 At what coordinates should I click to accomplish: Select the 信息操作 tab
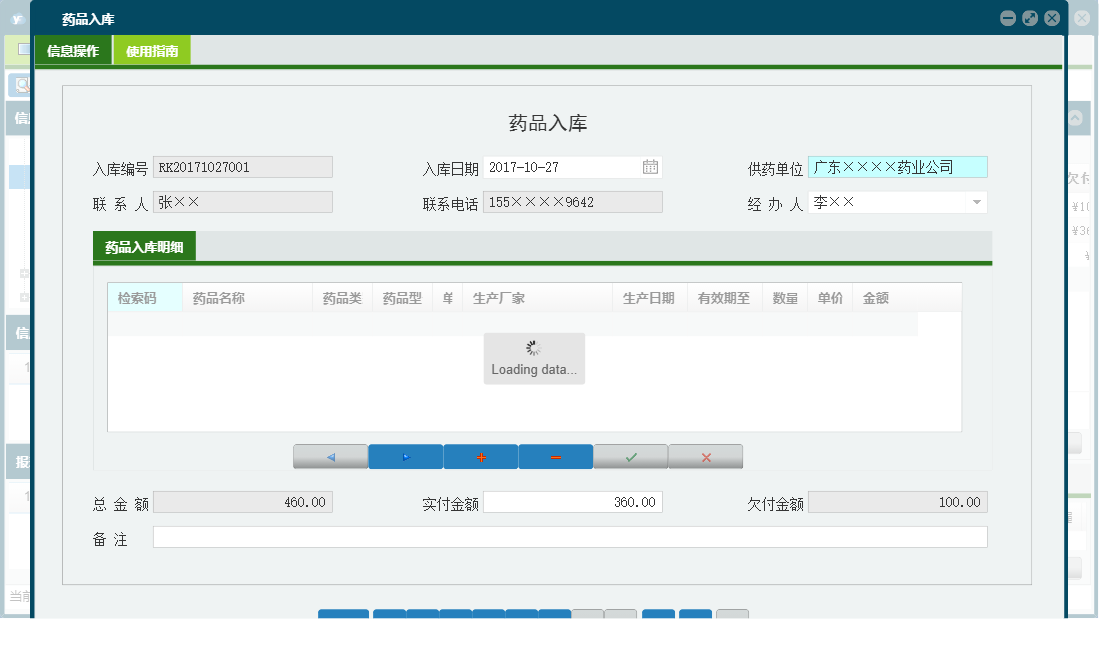coord(72,48)
